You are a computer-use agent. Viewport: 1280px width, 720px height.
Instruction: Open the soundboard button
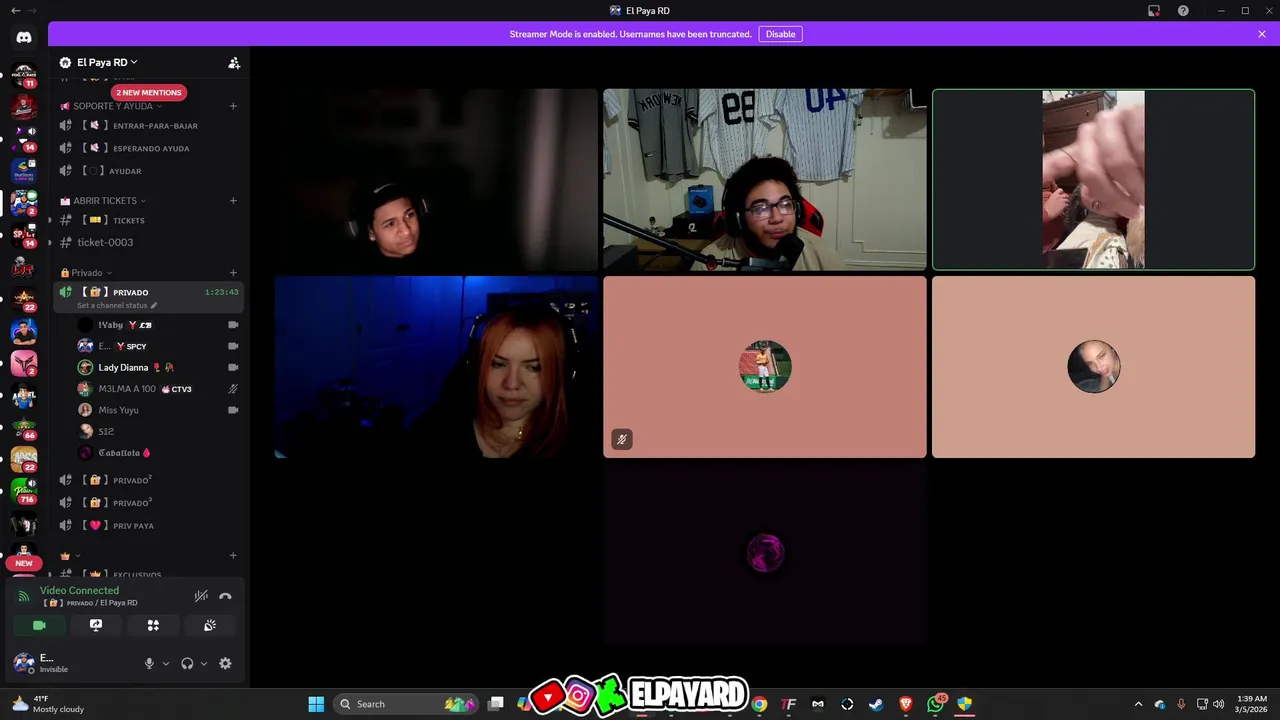pos(210,625)
